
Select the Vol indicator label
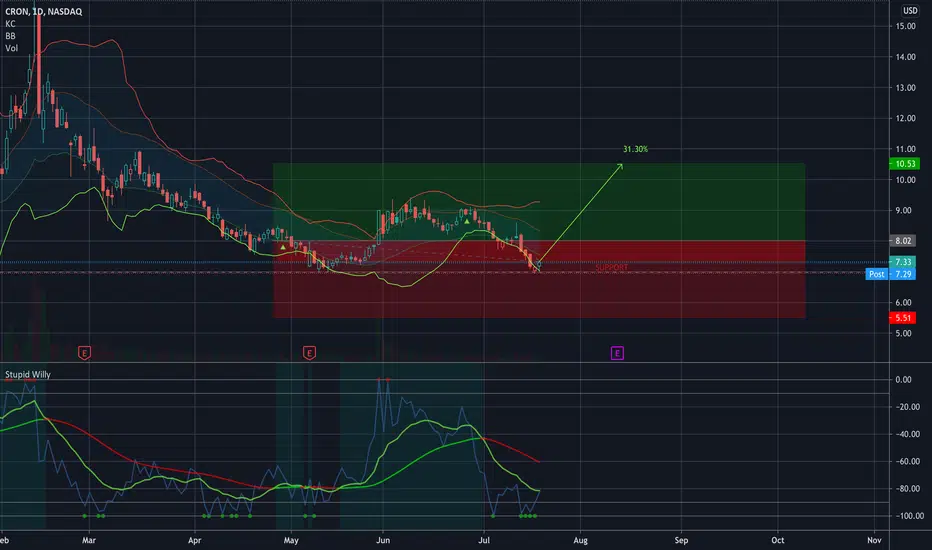tap(11, 48)
